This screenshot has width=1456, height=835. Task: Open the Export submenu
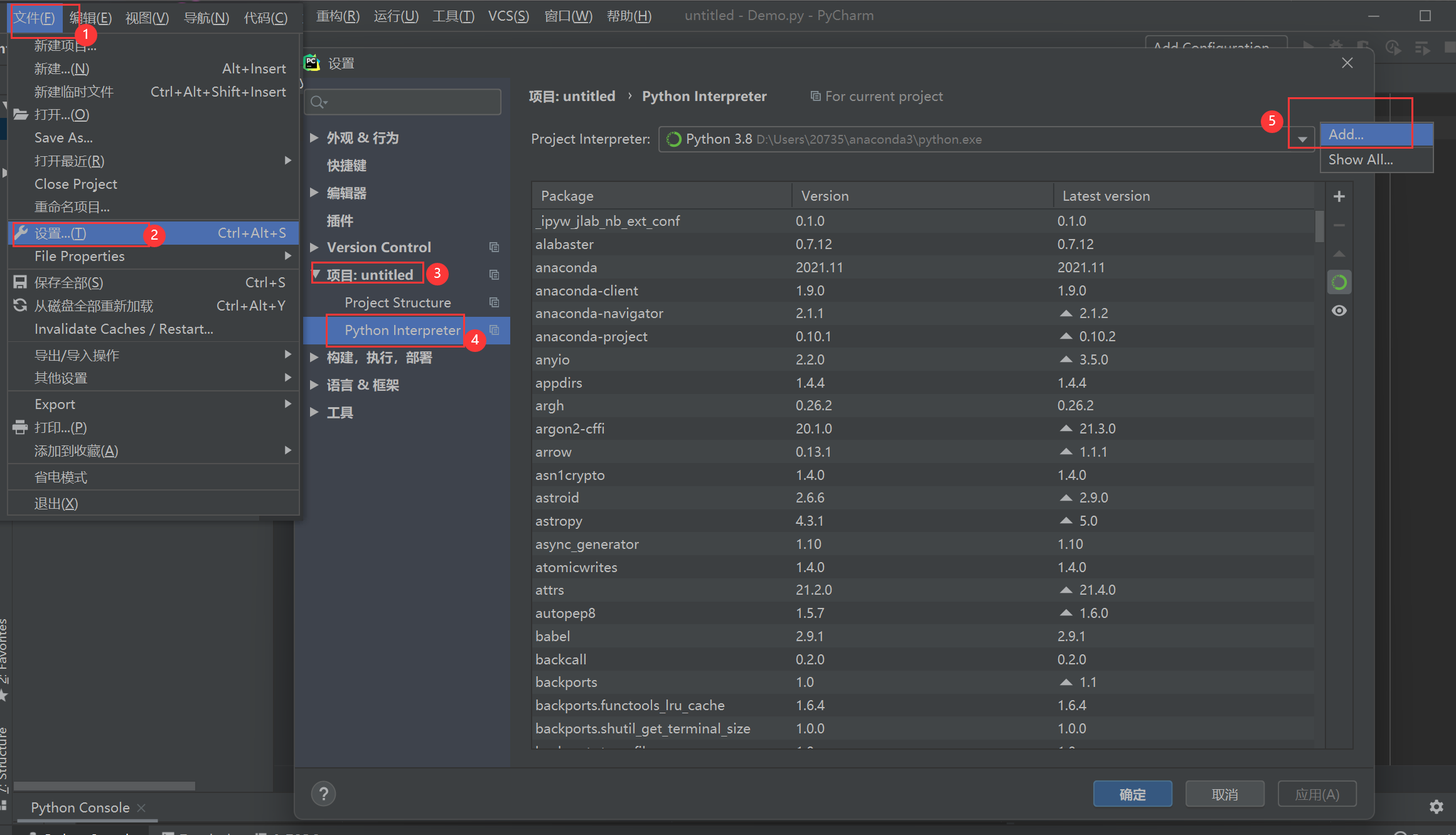point(153,404)
